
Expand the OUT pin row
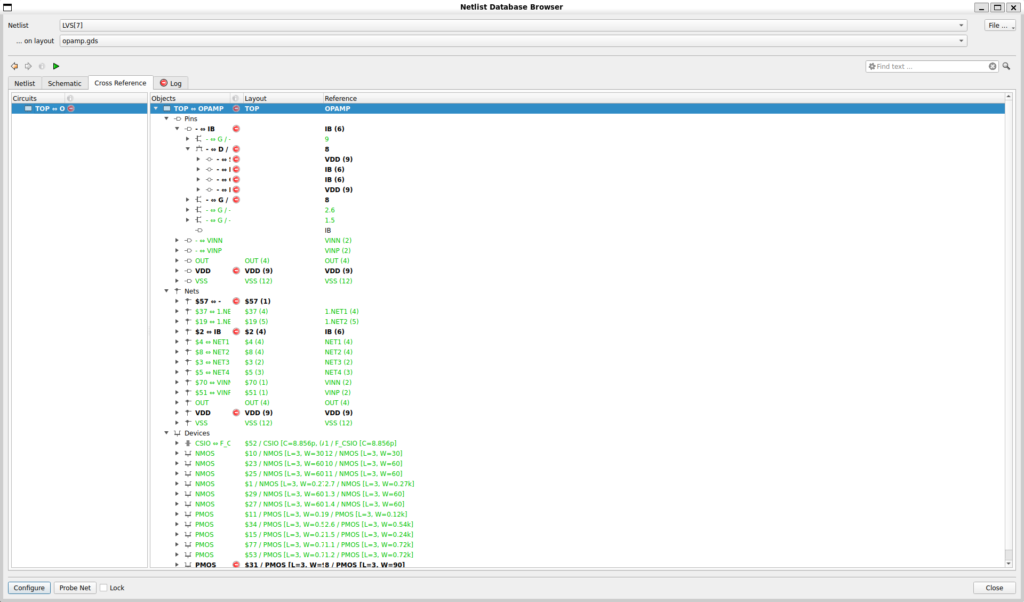coord(178,260)
